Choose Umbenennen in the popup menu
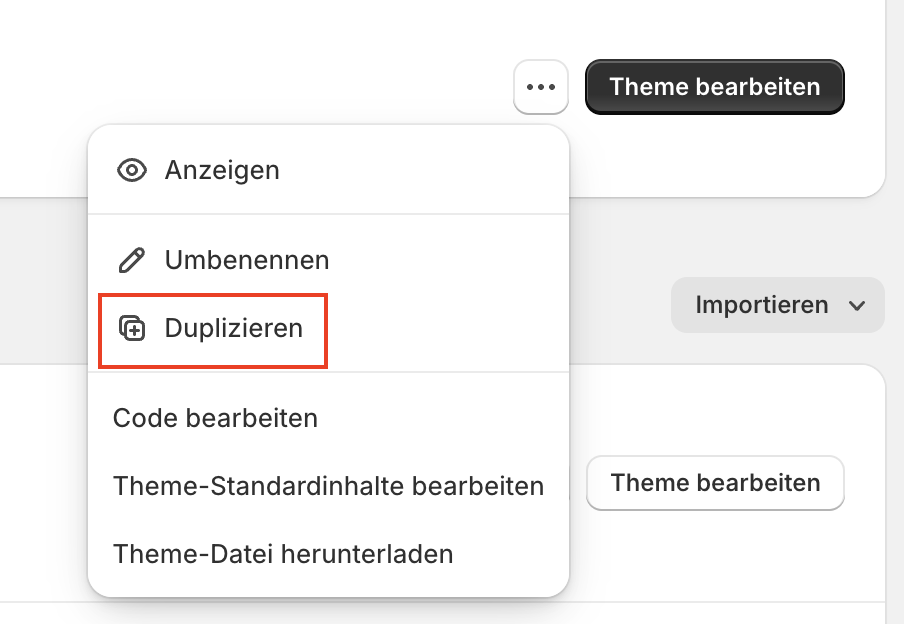The height and width of the screenshot is (624, 904). (329, 260)
